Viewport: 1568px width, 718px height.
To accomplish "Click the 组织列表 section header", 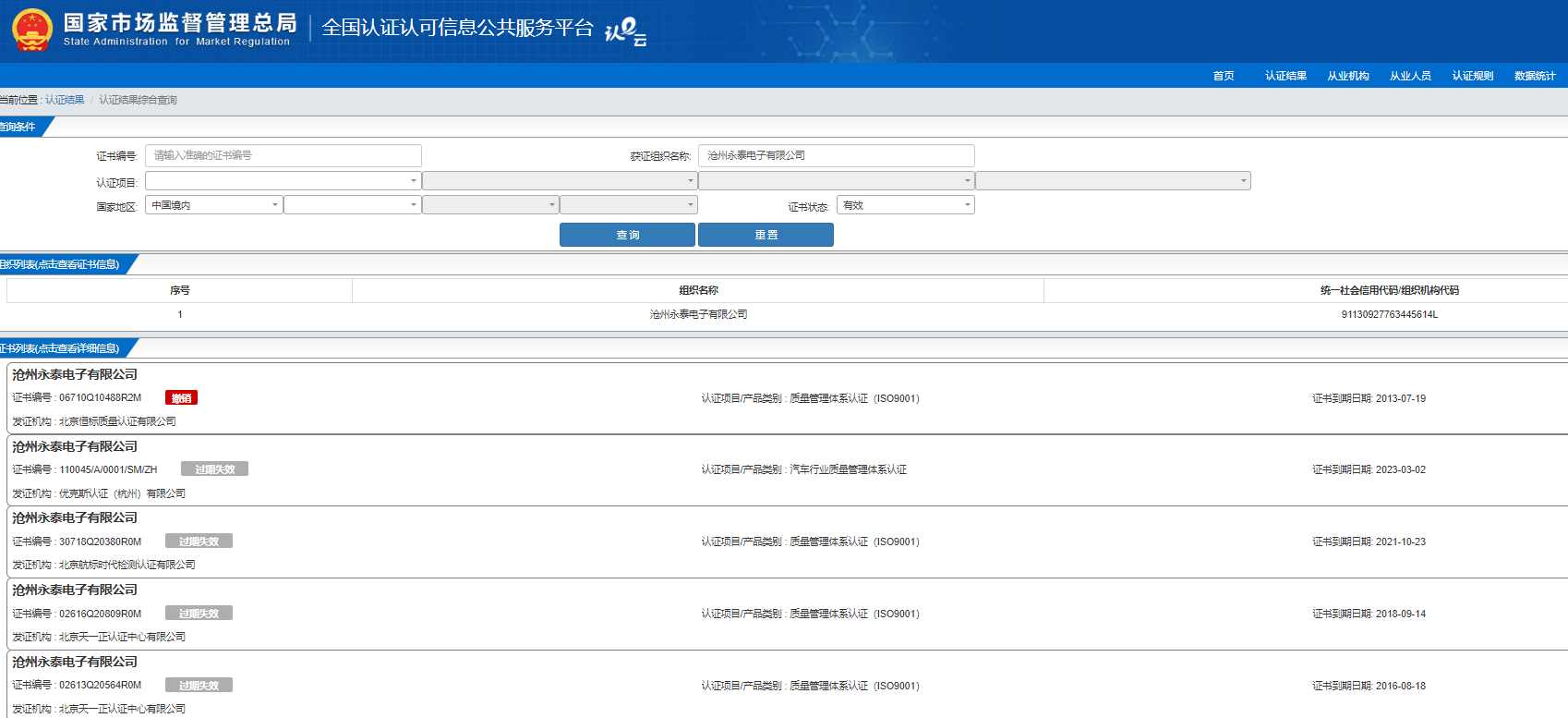I will (62, 264).
